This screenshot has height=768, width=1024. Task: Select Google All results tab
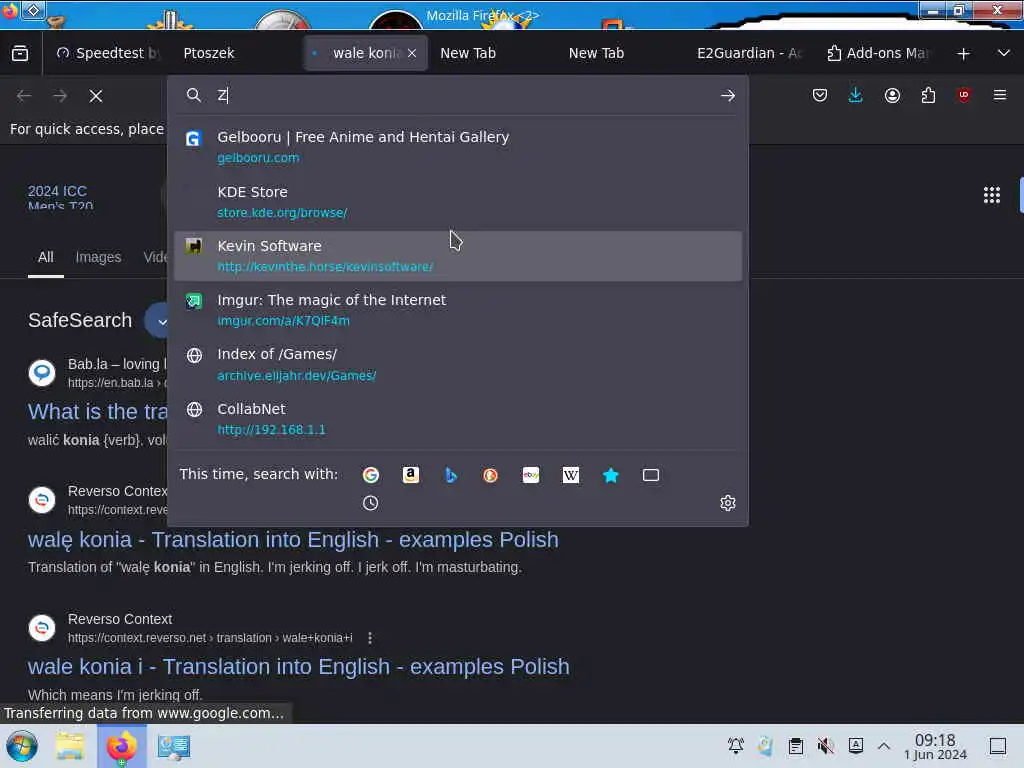pos(46,257)
